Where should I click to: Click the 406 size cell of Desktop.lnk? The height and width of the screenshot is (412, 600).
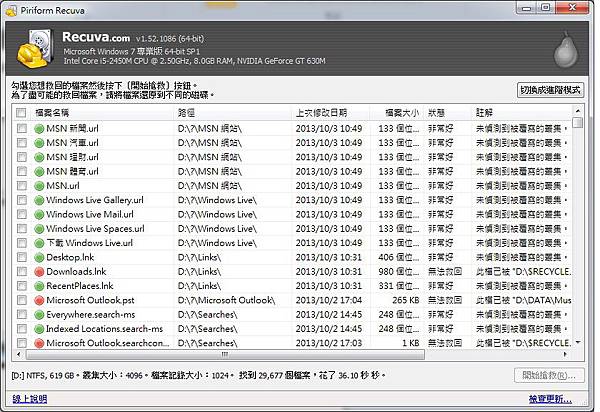pos(399,257)
